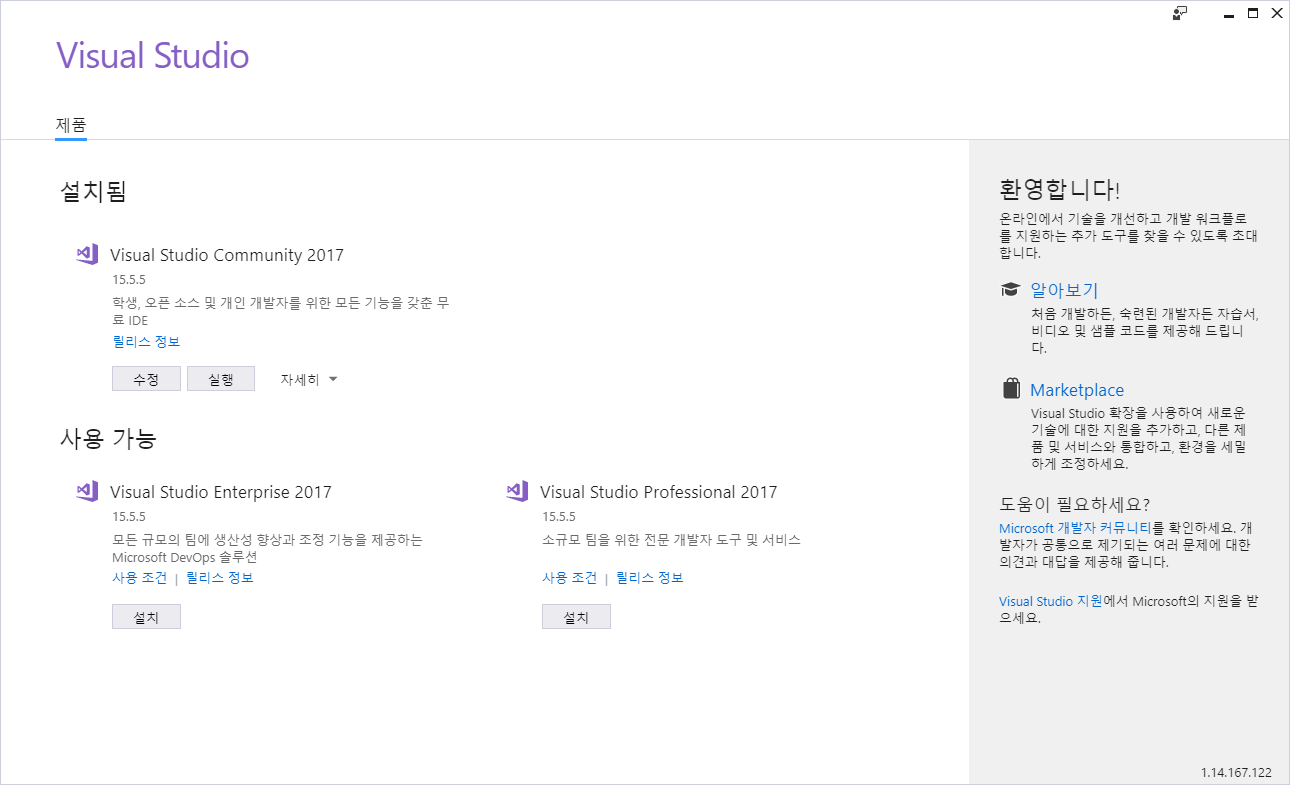Click the 사용 가능 section heading
The image size is (1290, 785).
[108, 438]
